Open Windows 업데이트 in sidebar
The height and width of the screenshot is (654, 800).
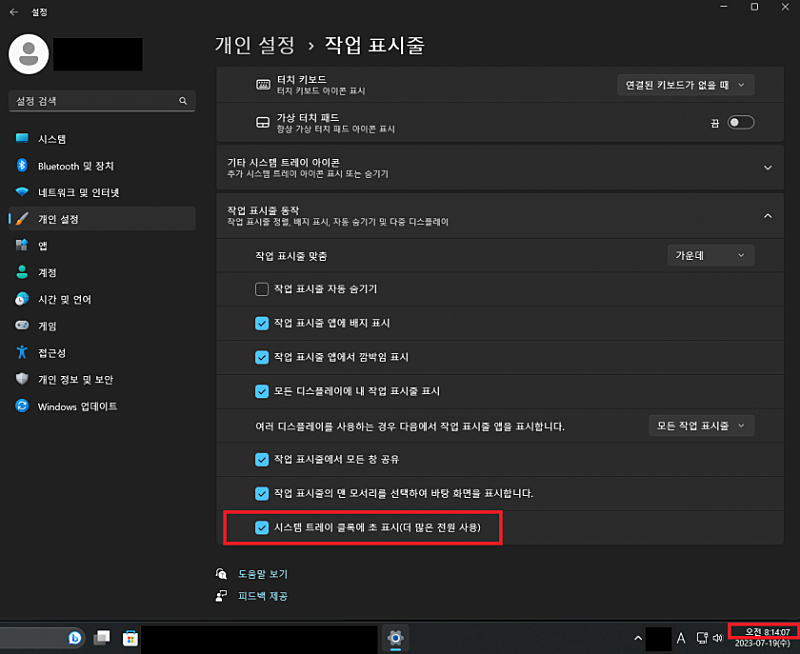(77, 407)
